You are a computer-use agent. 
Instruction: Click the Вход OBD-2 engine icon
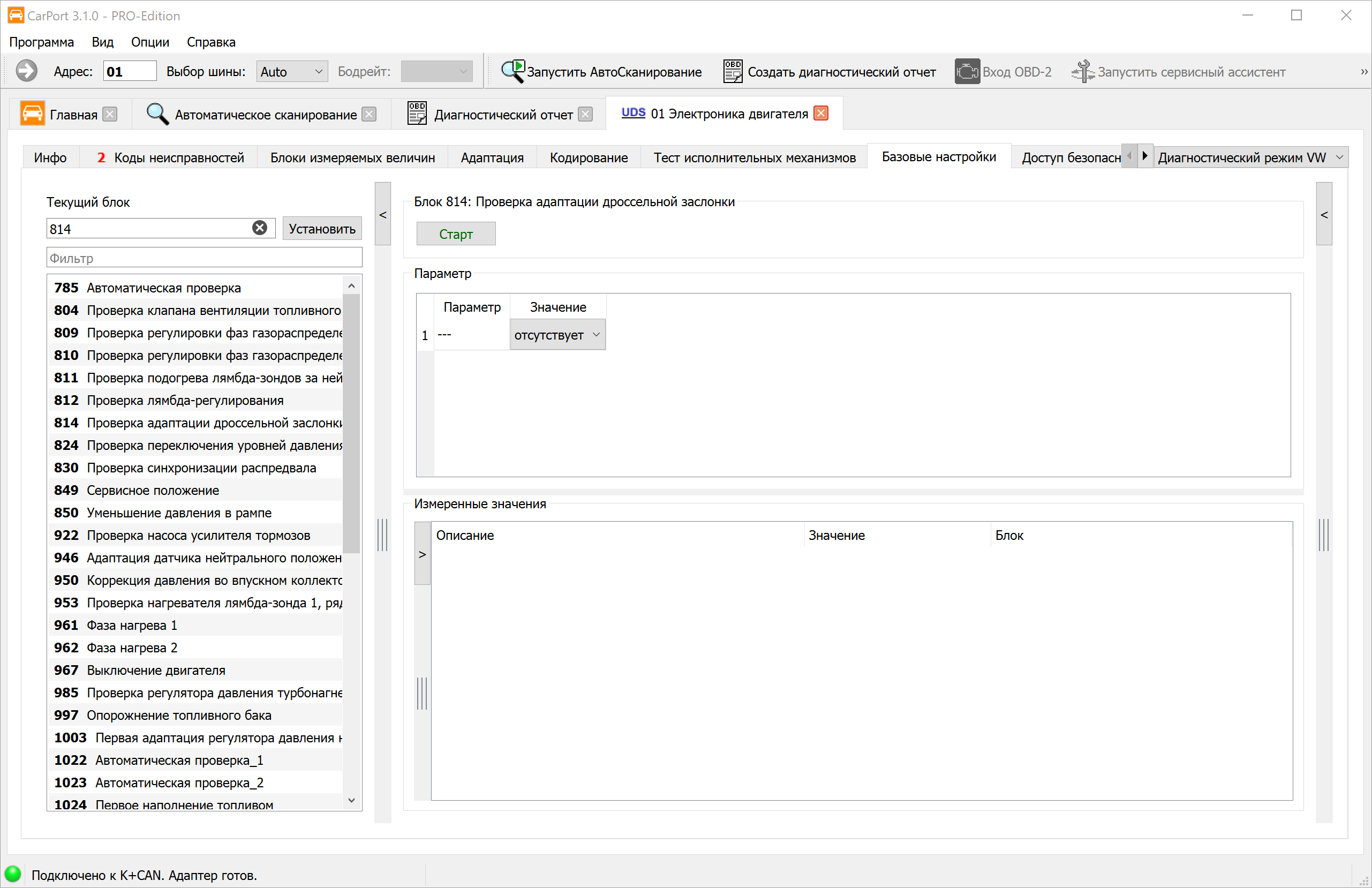point(967,72)
